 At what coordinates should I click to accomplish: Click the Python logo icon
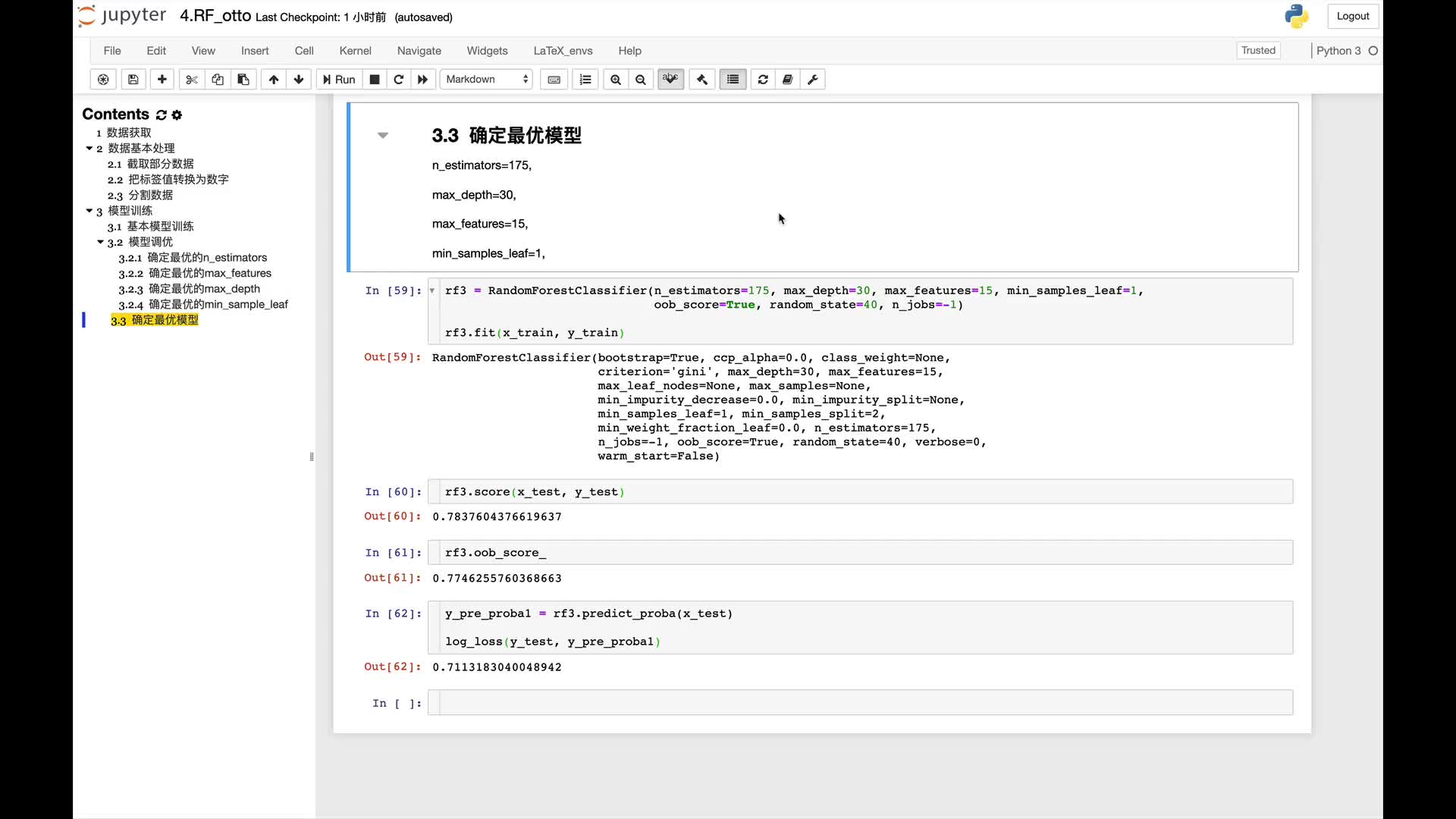(x=1297, y=16)
